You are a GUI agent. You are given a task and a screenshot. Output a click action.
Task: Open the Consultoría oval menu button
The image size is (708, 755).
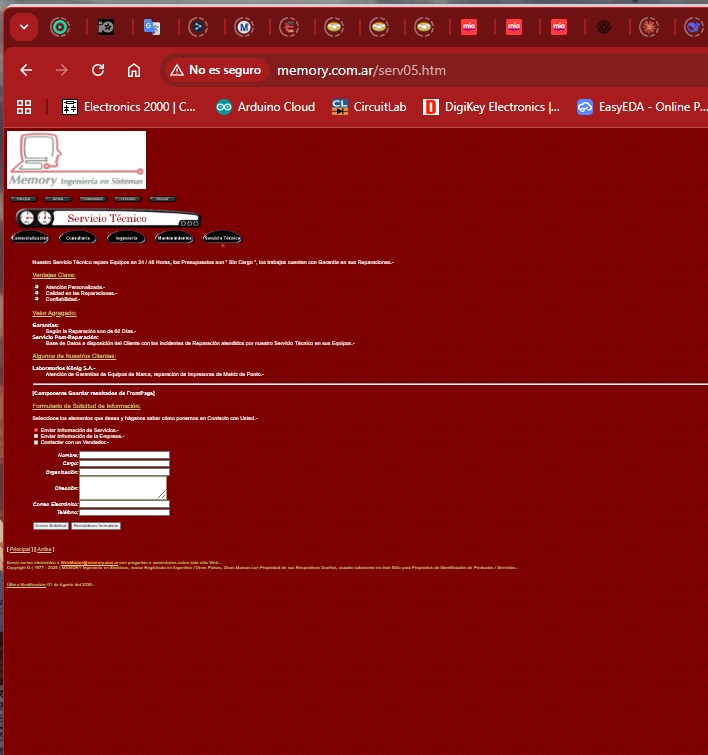tap(78, 238)
